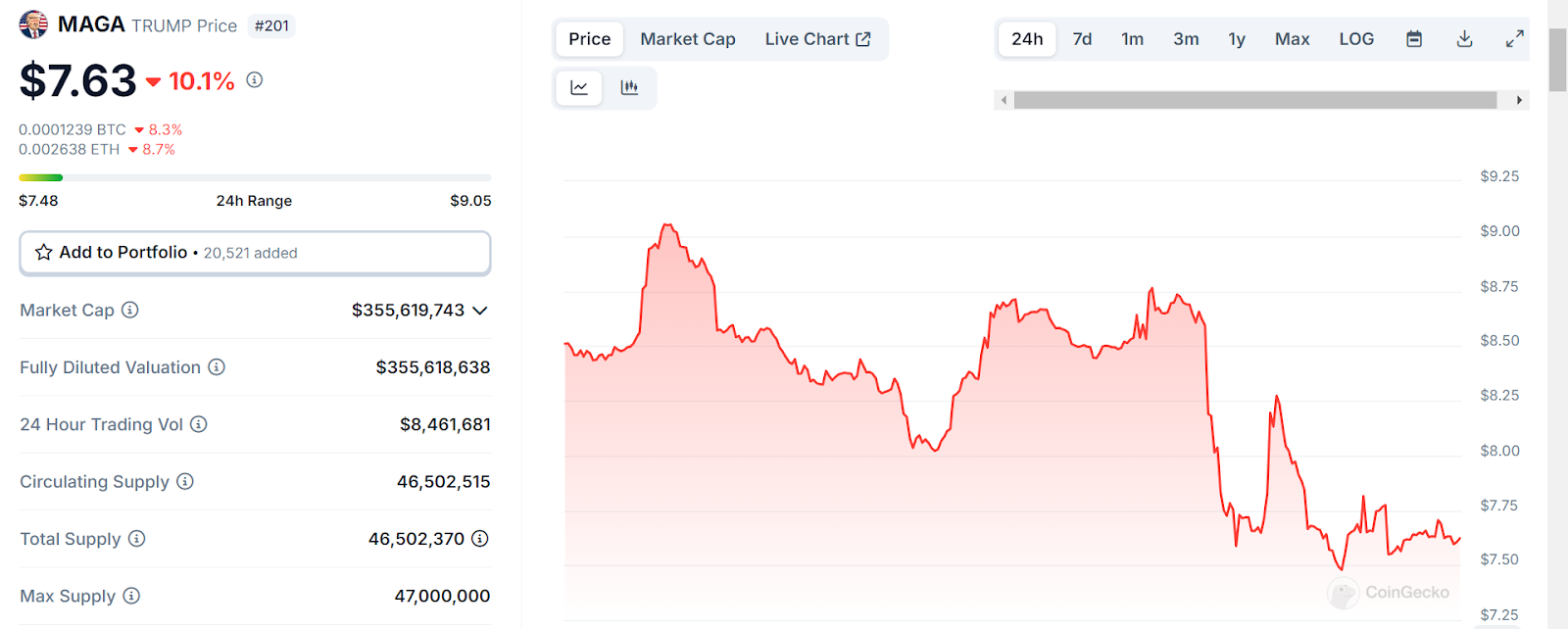The image size is (1568, 629).
Task: Click the MAGA coin logo icon
Action: [33, 24]
